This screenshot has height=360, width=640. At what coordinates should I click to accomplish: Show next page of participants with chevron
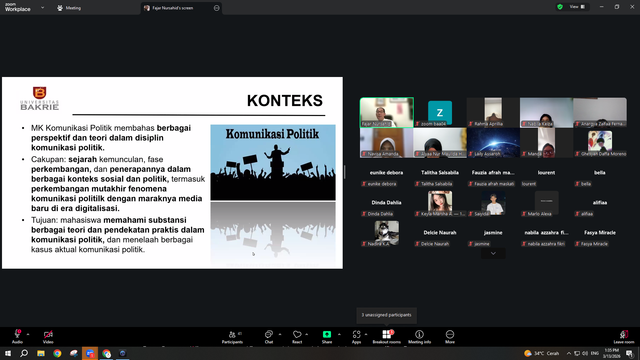493,253
